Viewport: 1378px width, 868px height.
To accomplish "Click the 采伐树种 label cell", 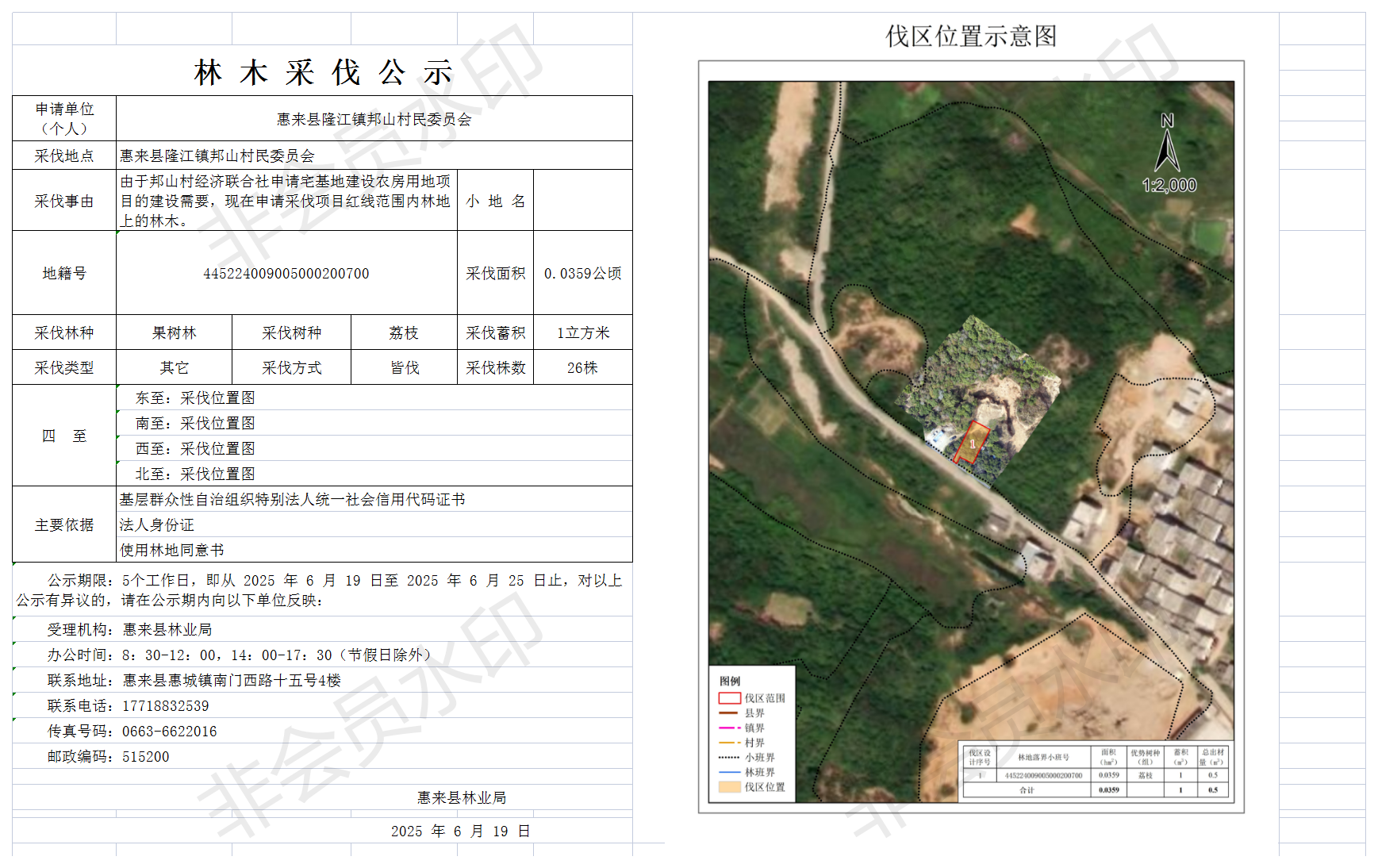I will click(292, 332).
